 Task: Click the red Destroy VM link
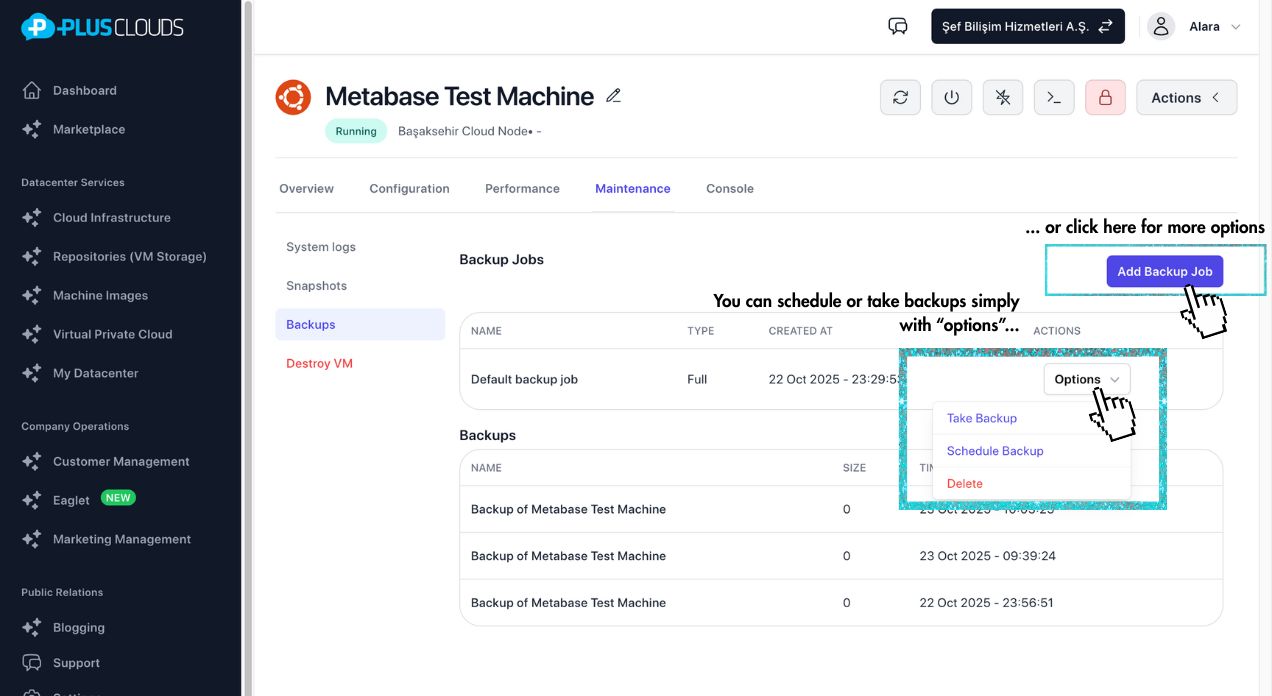[x=319, y=363]
